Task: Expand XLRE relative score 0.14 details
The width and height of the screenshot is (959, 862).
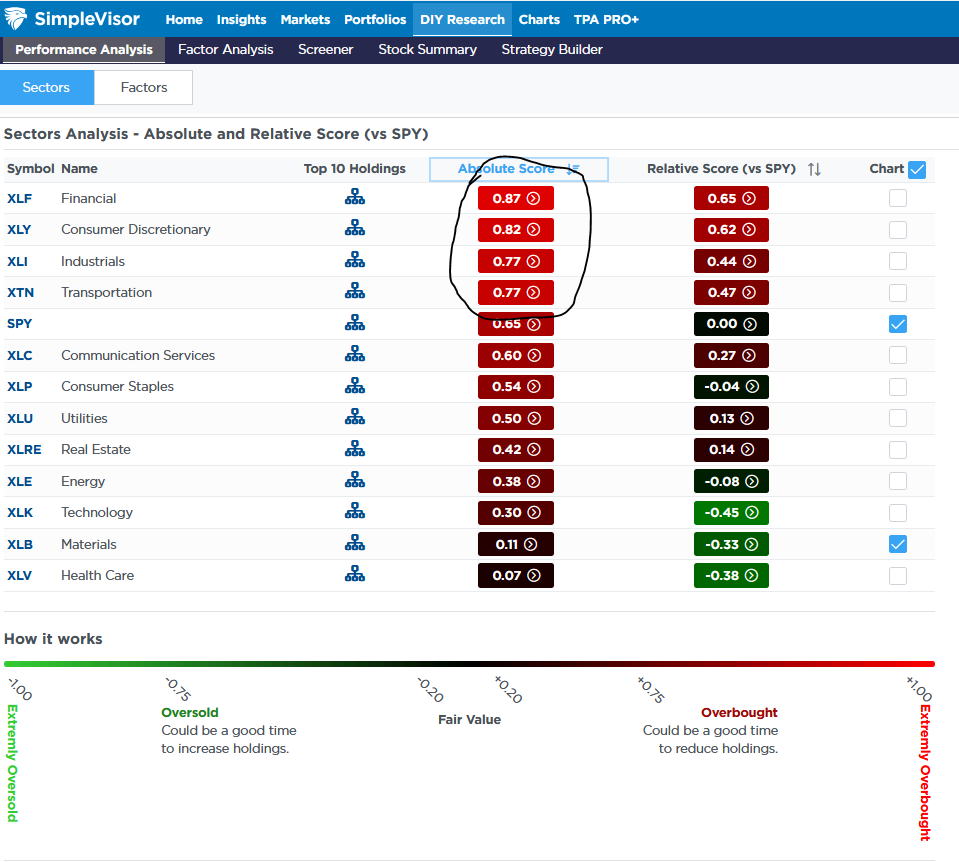Action: click(731, 450)
